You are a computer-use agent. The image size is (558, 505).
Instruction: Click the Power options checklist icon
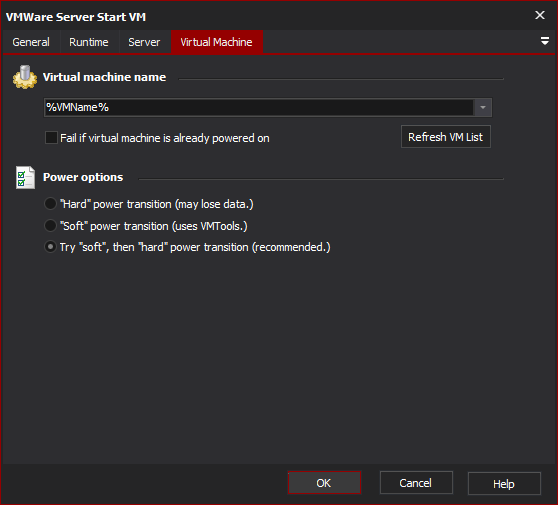point(25,177)
